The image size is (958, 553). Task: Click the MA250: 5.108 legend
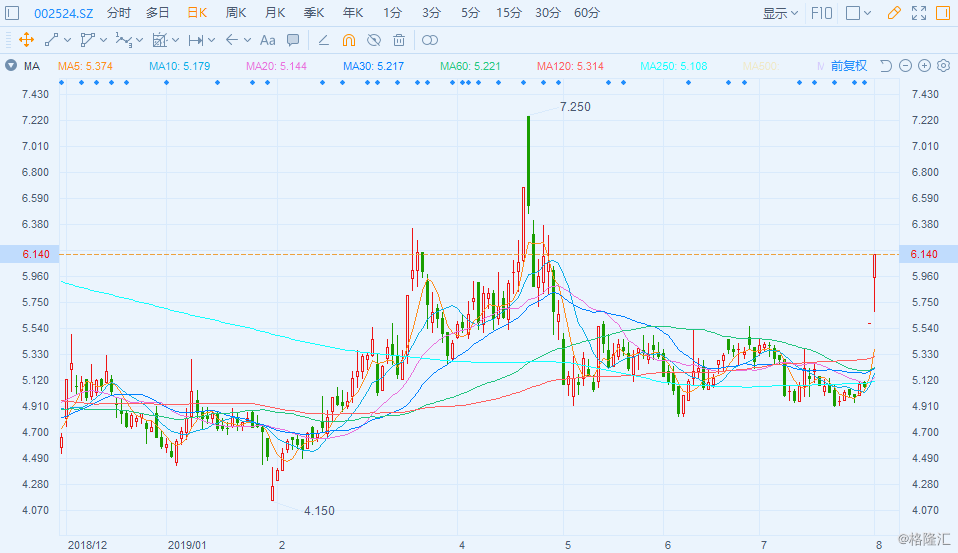[x=673, y=66]
